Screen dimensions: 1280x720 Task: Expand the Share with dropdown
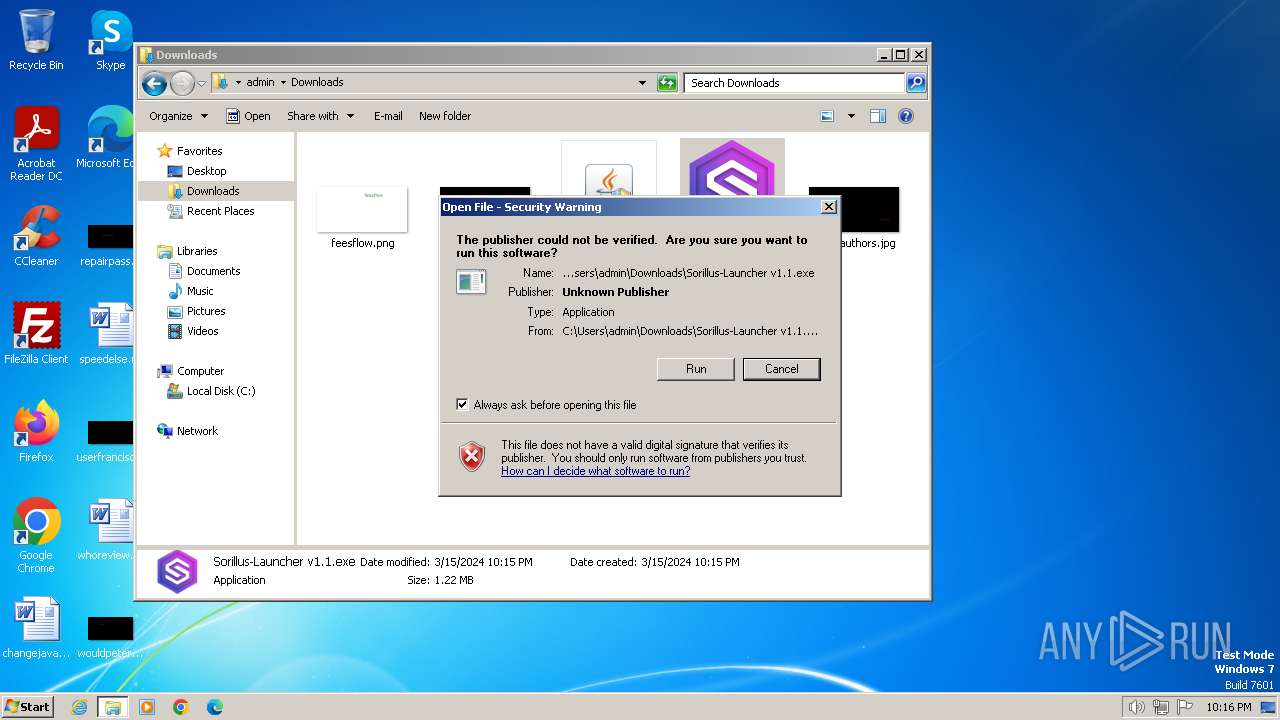(x=321, y=116)
